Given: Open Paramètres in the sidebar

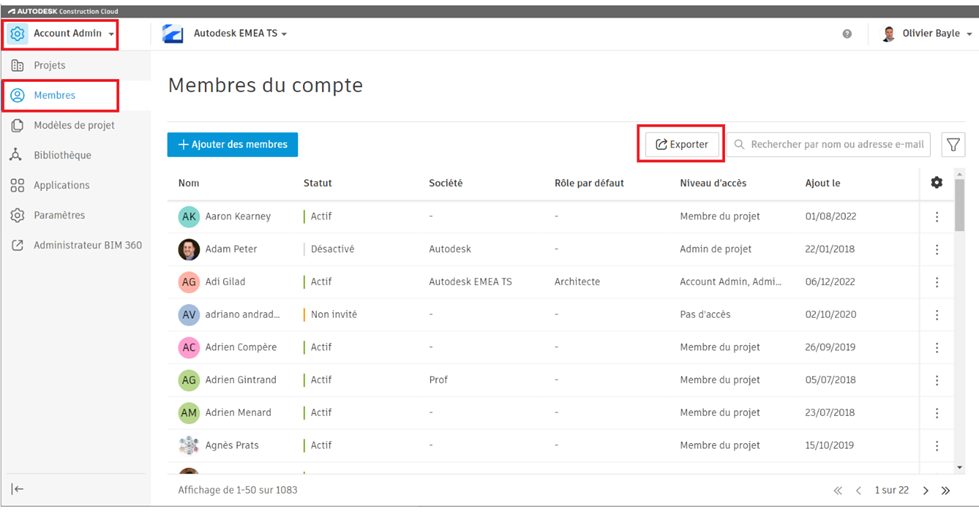Looking at the screenshot, I should coord(59,215).
